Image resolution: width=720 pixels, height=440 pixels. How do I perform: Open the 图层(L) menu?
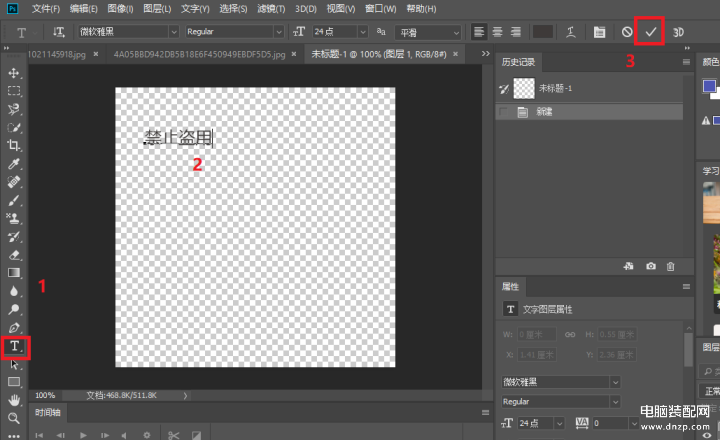pos(157,9)
